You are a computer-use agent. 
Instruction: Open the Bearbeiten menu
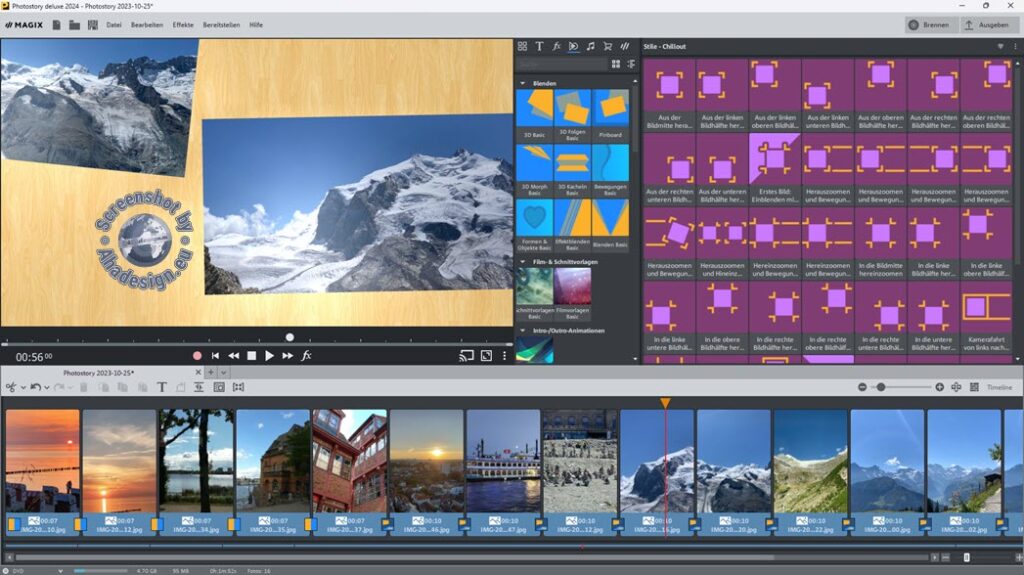pyautogui.click(x=147, y=25)
